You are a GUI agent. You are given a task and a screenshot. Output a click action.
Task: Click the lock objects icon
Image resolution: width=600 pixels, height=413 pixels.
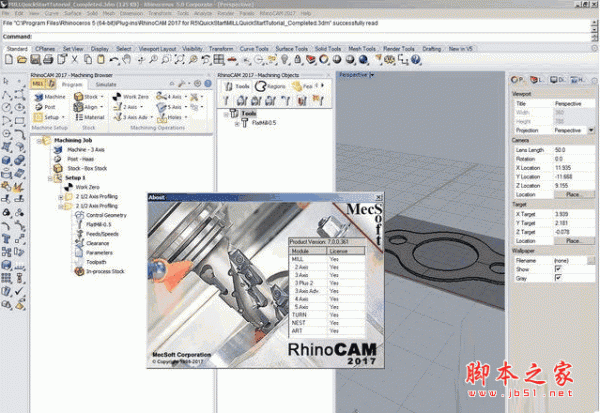tap(297, 60)
